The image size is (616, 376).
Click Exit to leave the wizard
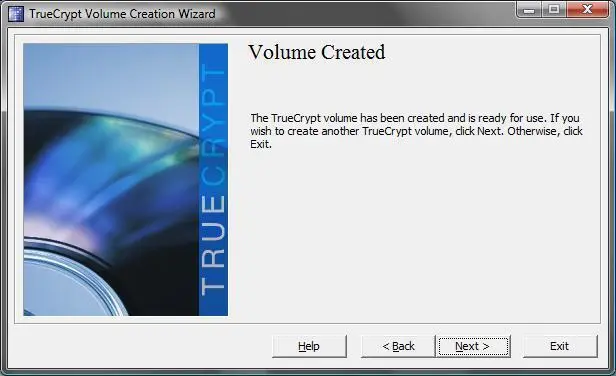(560, 346)
